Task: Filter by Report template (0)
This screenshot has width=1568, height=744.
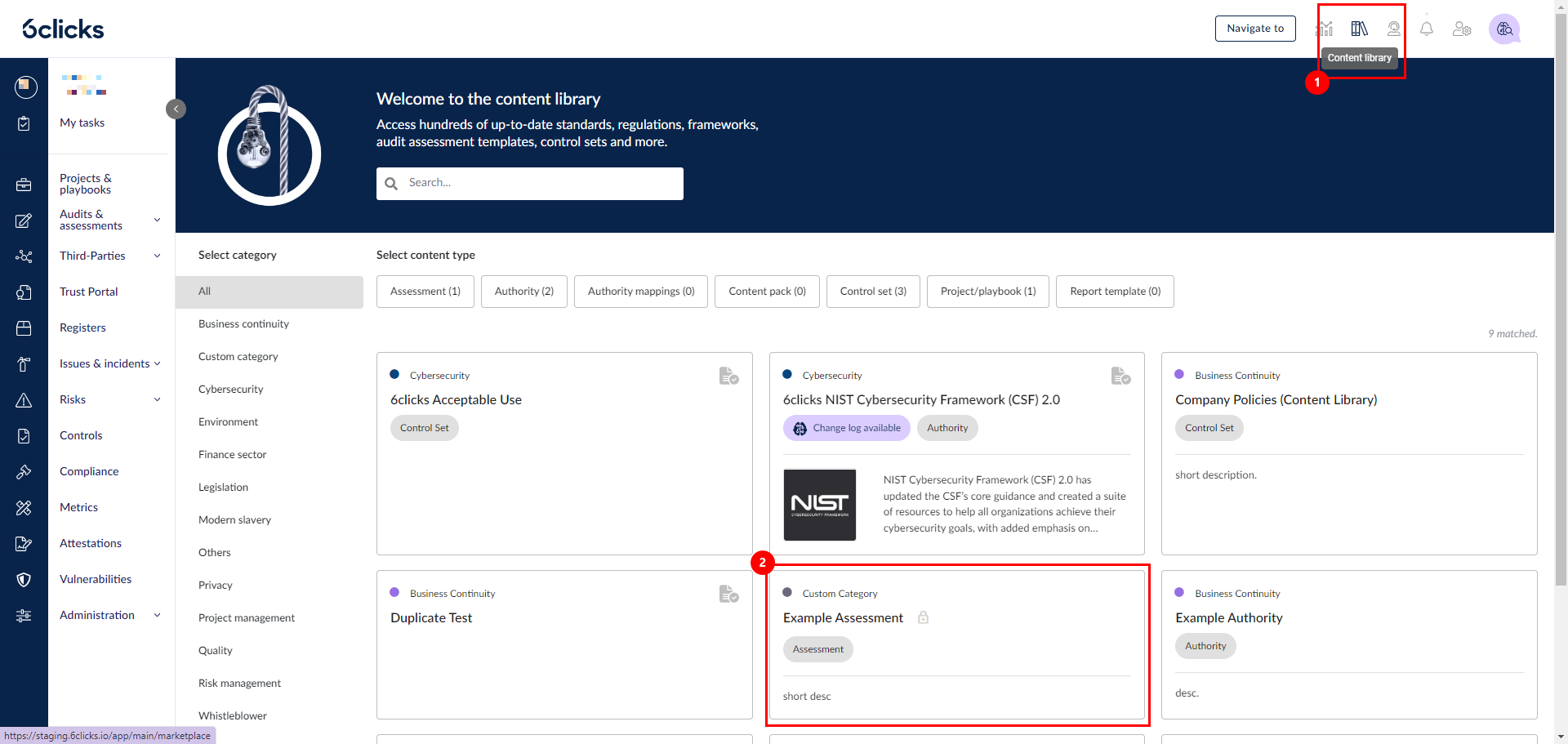Action: pos(1116,292)
